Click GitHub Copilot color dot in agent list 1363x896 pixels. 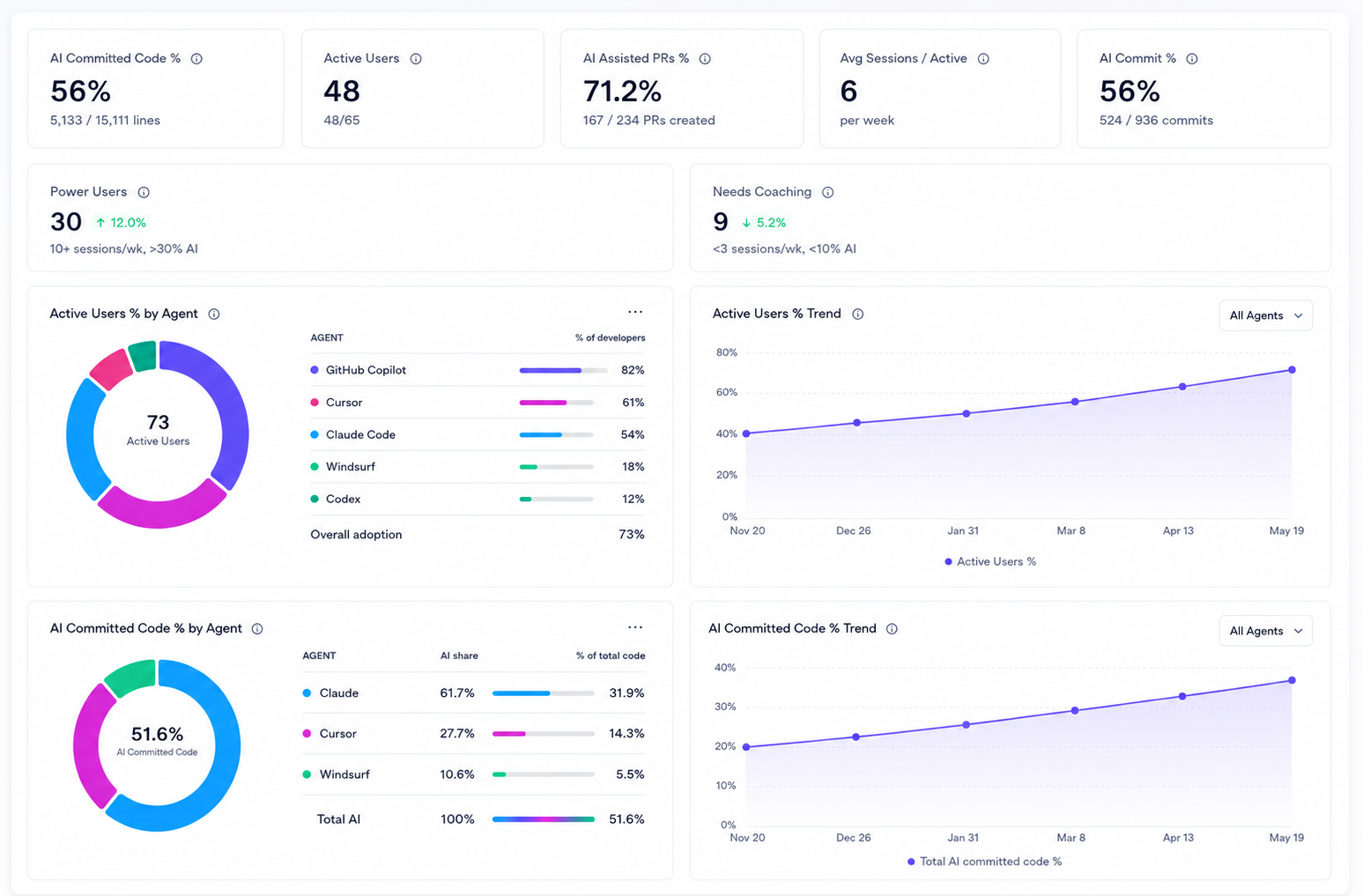tap(315, 370)
